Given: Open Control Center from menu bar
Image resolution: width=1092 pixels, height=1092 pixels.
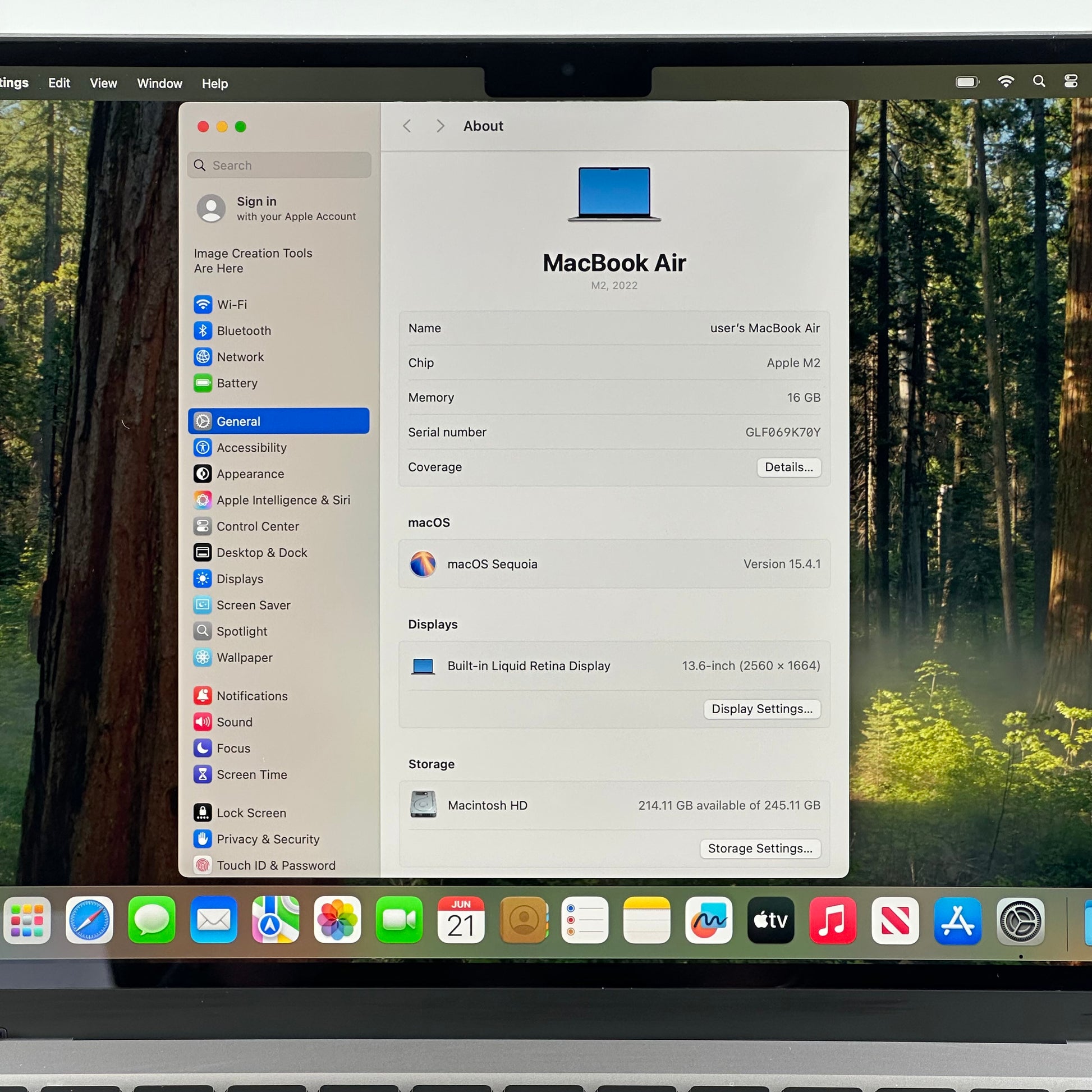Looking at the screenshot, I should pyautogui.click(x=1071, y=81).
